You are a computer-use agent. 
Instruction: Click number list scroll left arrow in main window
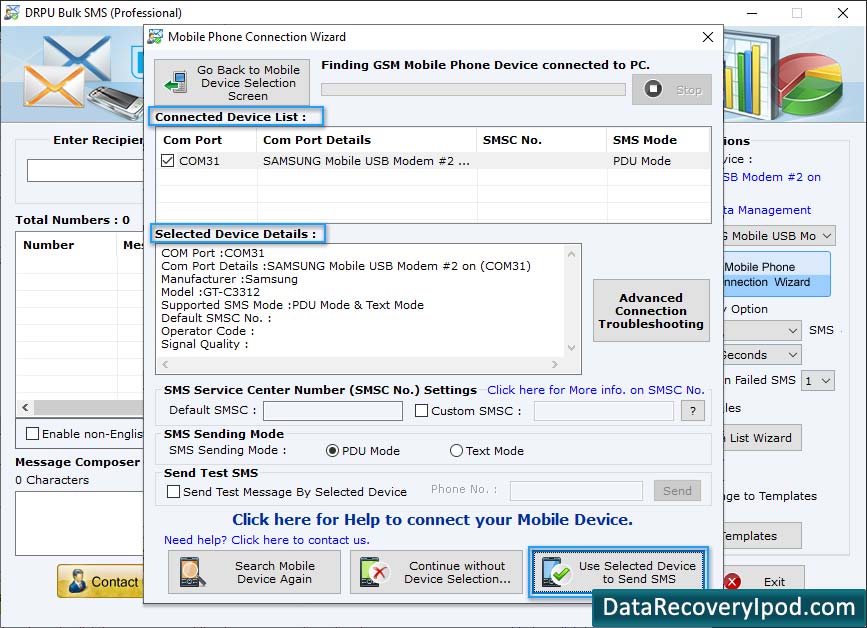pos(25,407)
